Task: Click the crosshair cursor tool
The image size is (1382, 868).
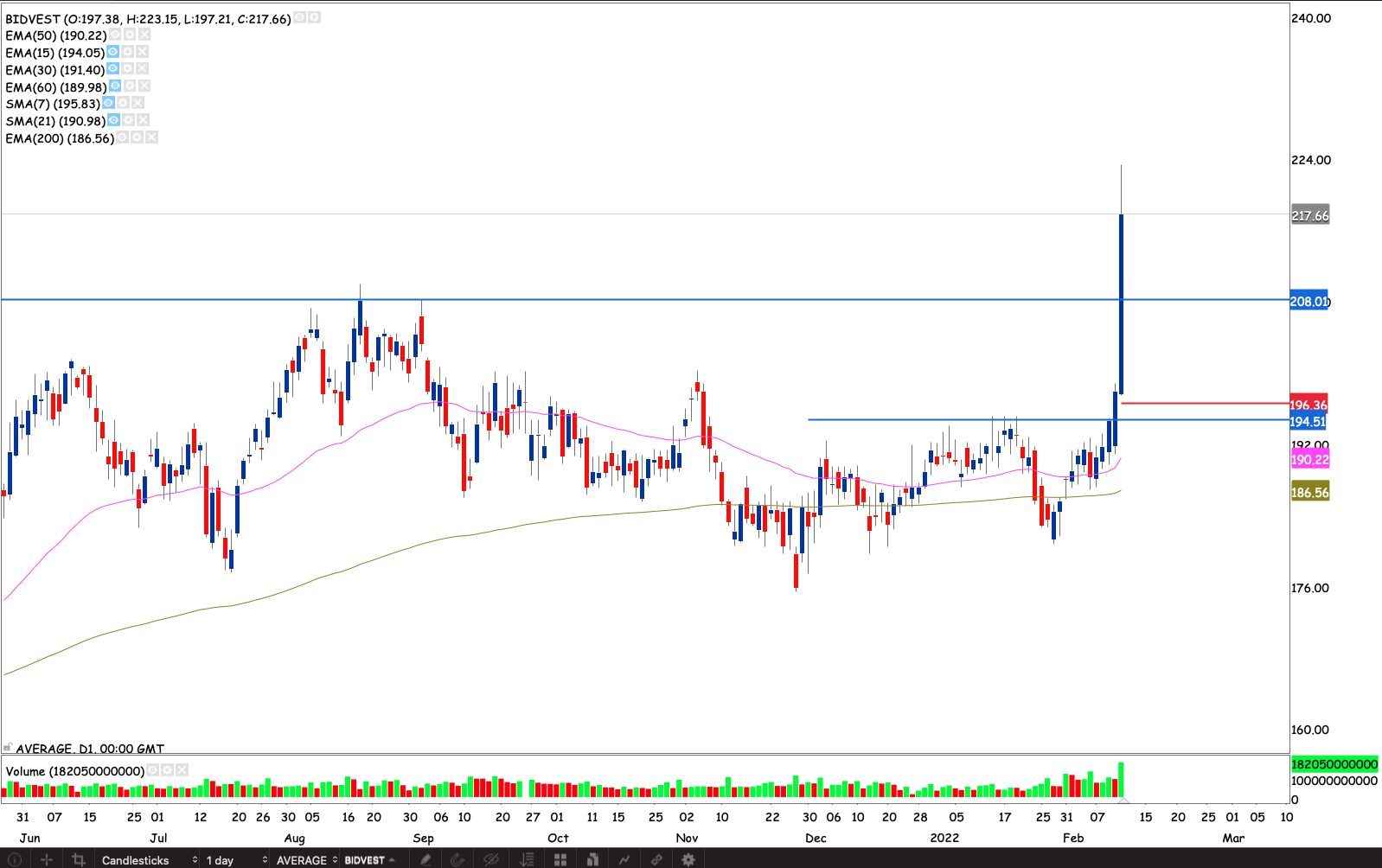Action: tap(47, 859)
